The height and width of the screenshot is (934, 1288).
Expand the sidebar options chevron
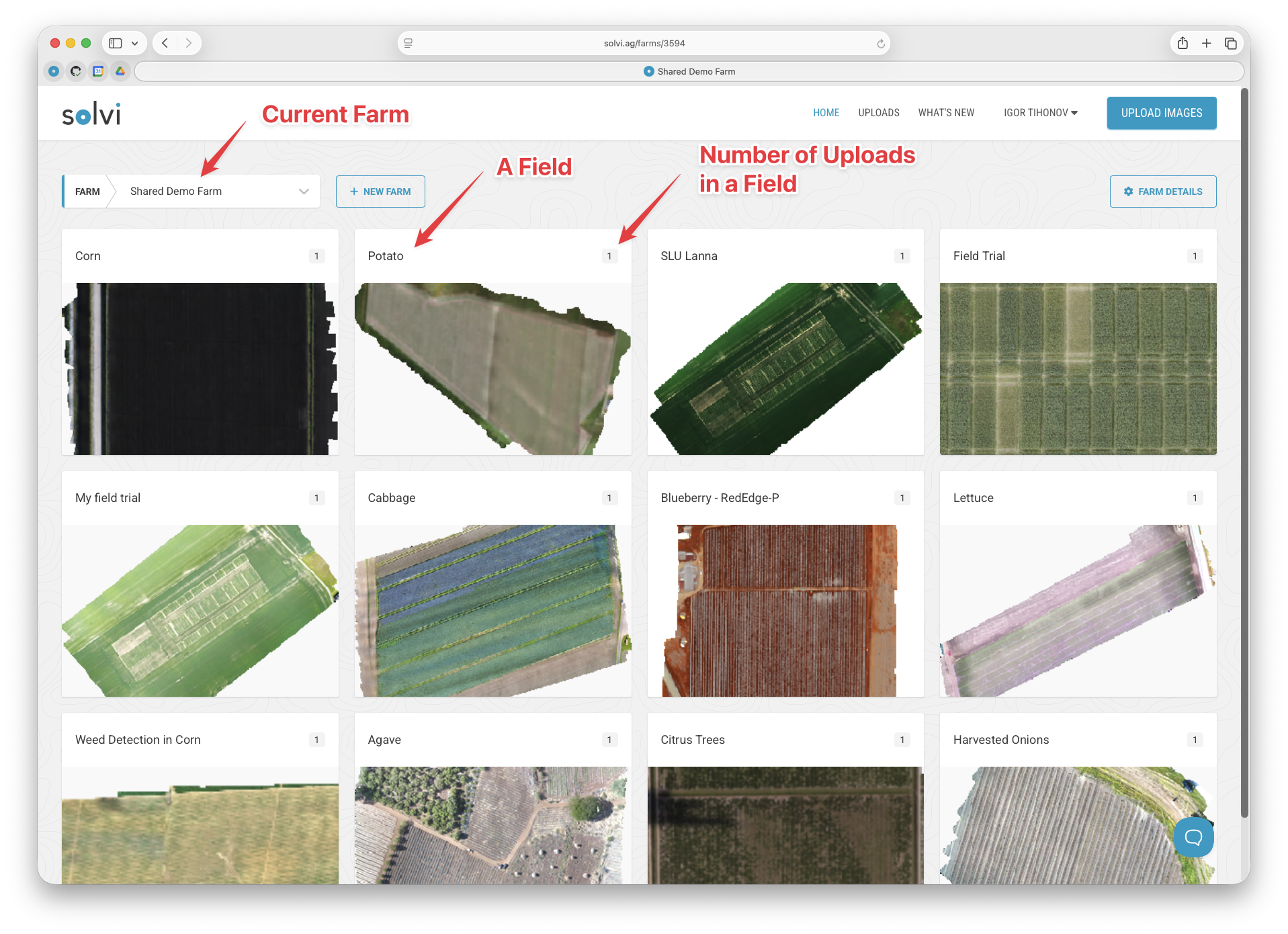(135, 44)
